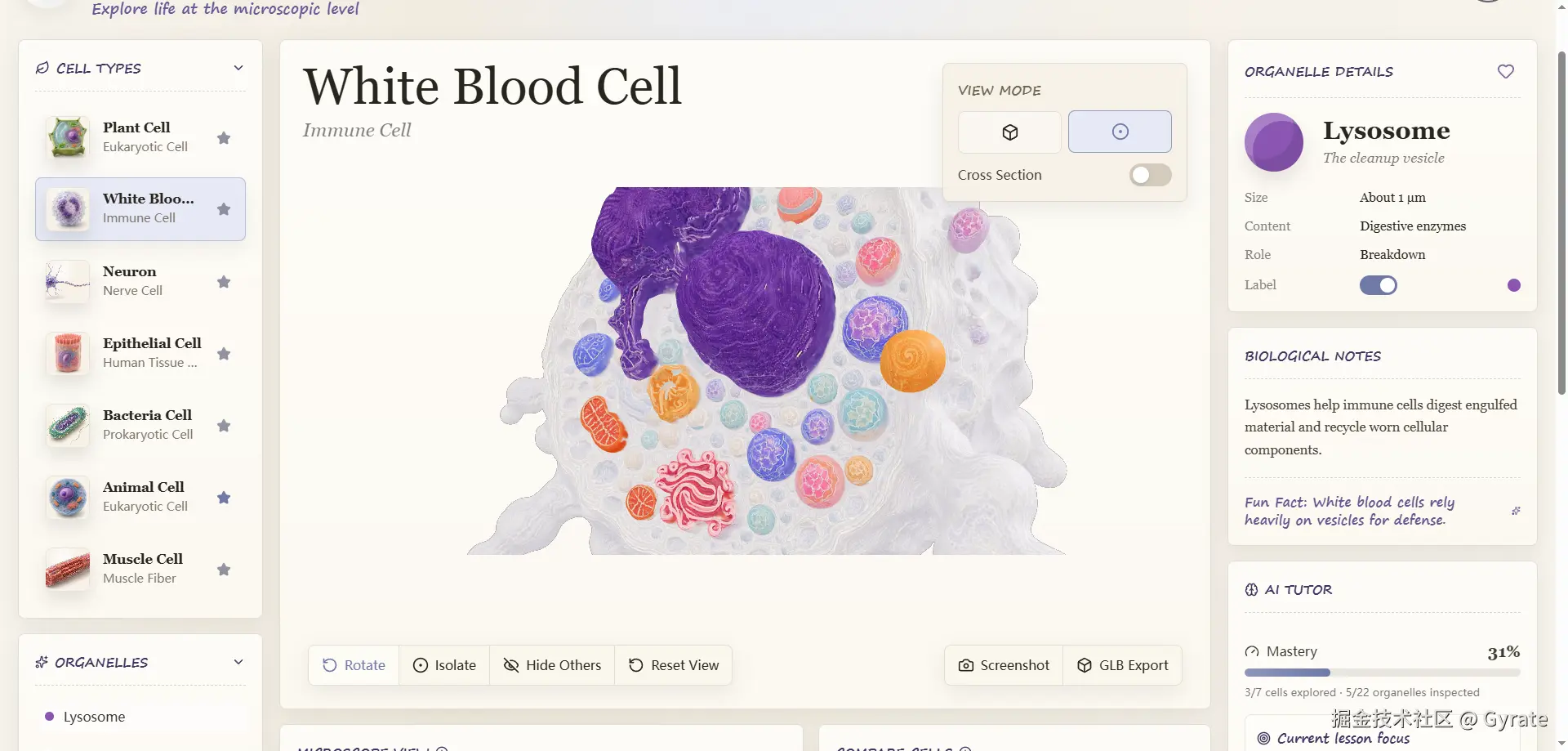This screenshot has height=751, width=1568.
Task: Click the orange spiral organelle in the model
Action: 912,360
